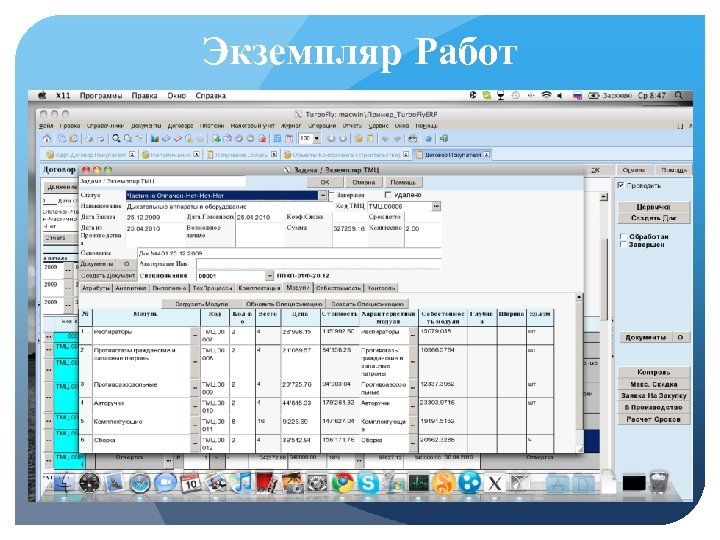The height and width of the screenshot is (540, 720).
Task: Click the green arrow document icon in toolbar
Action: coord(216,138)
